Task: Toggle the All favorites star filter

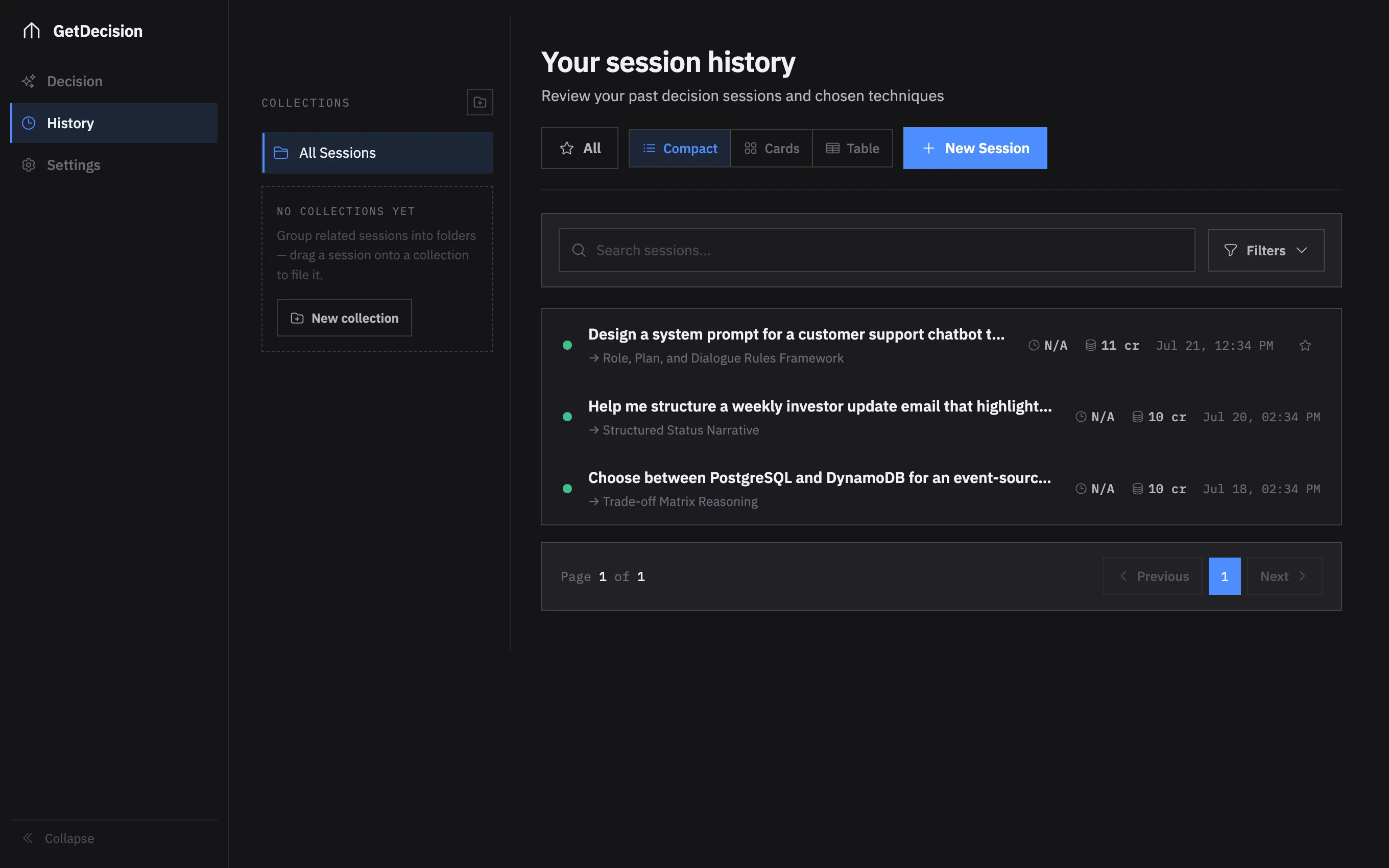Action: click(x=580, y=148)
